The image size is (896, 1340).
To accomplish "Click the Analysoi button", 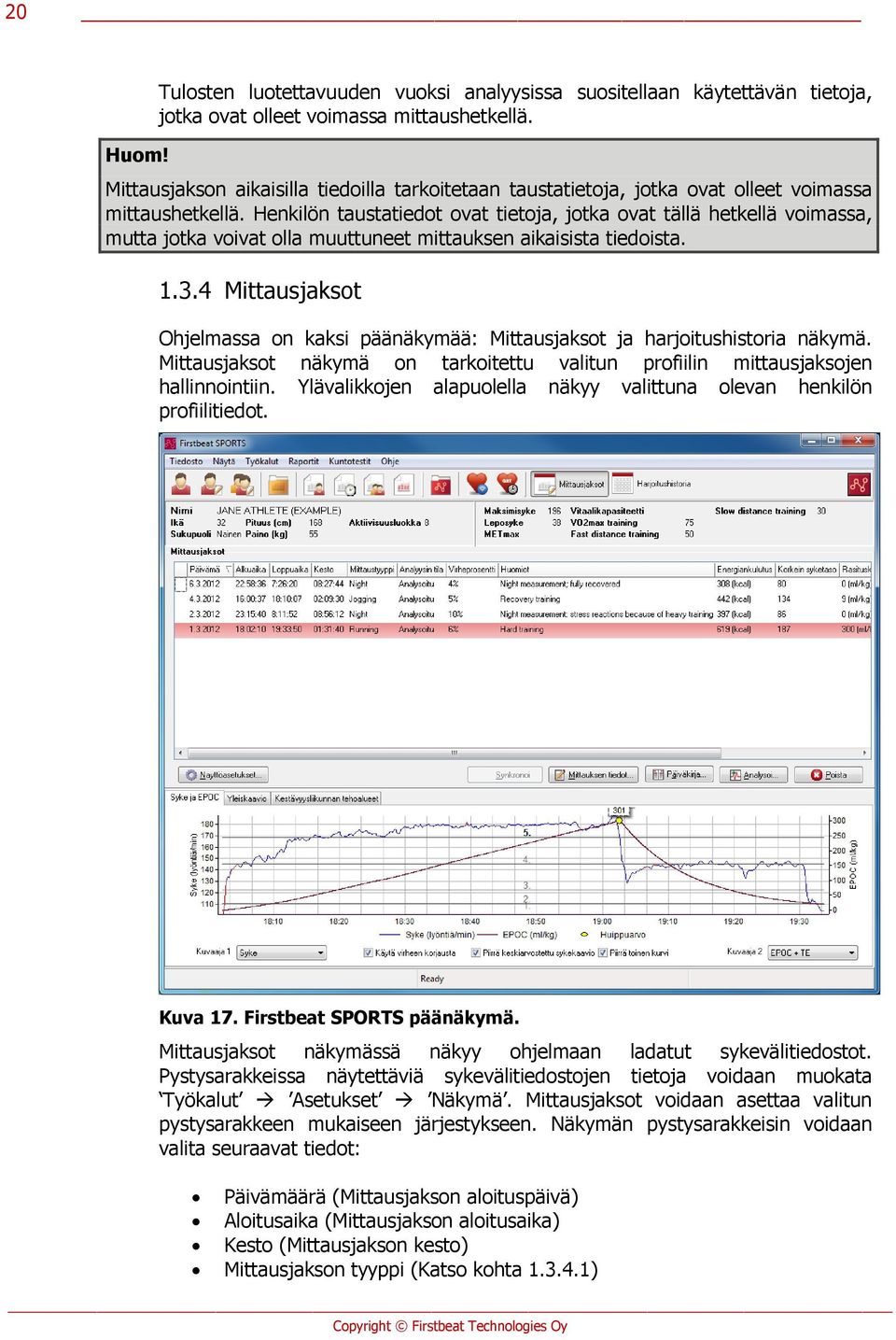I will [x=753, y=775].
